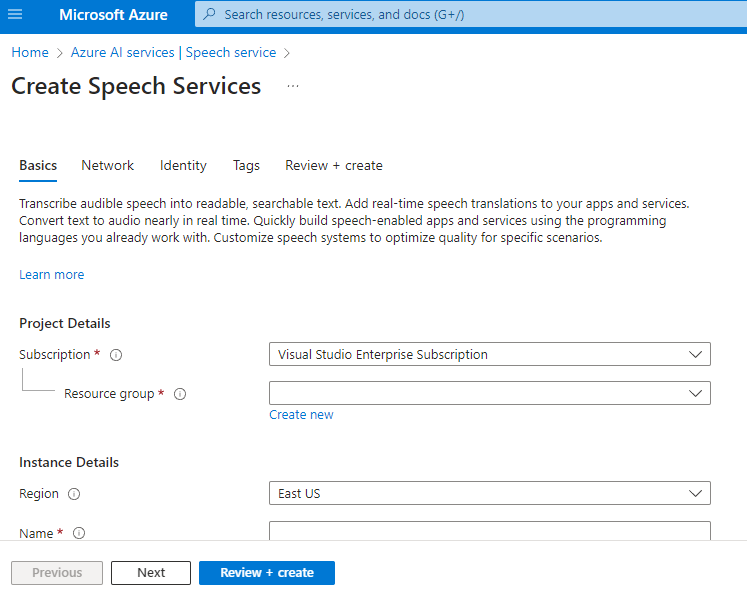
Task: Open the more options ellipsis menu
Action: tap(293, 87)
